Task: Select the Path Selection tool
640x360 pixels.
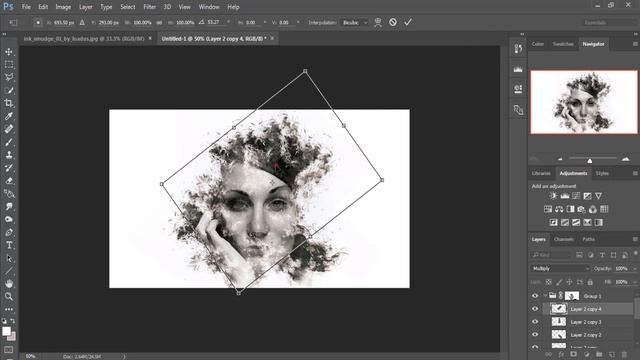Action: (9, 258)
